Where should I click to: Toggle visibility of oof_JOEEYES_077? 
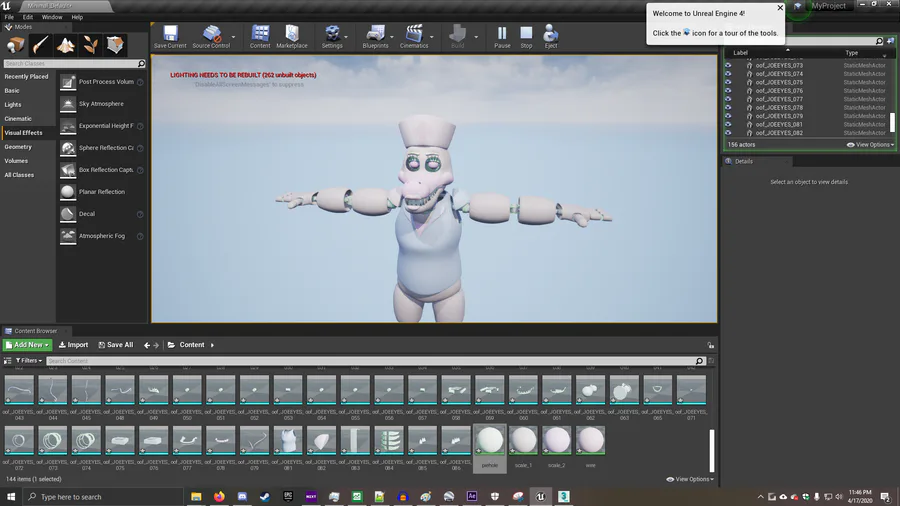pos(728,99)
